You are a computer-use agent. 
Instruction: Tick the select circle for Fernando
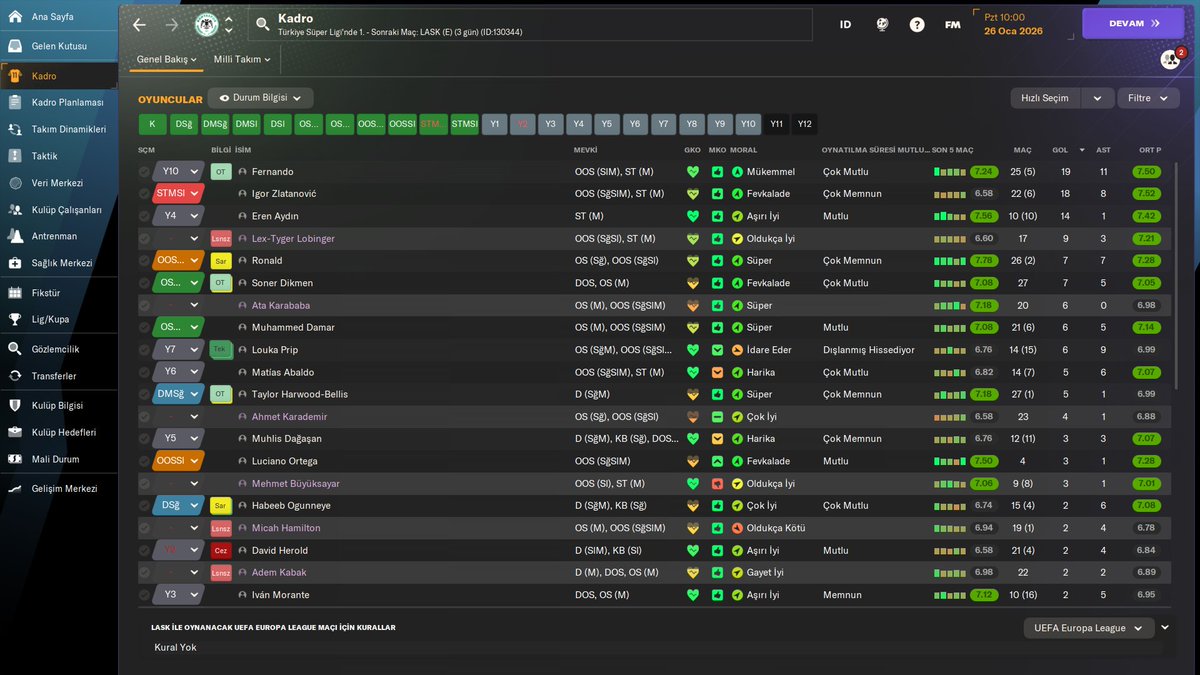coord(145,172)
